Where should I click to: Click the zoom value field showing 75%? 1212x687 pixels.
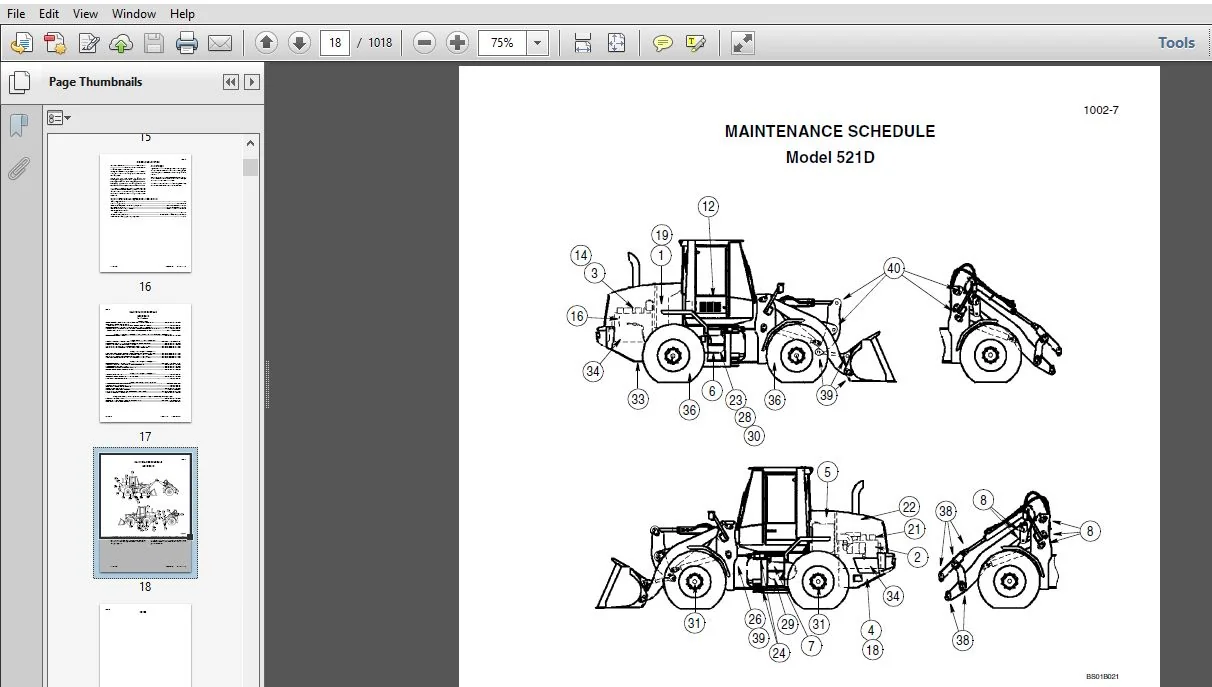pyautogui.click(x=502, y=43)
